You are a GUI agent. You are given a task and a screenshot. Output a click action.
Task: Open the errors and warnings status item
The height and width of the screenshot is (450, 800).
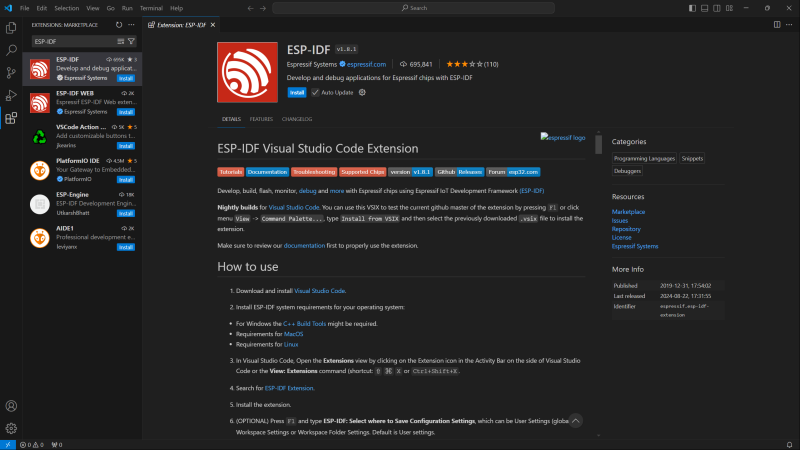coord(31,445)
